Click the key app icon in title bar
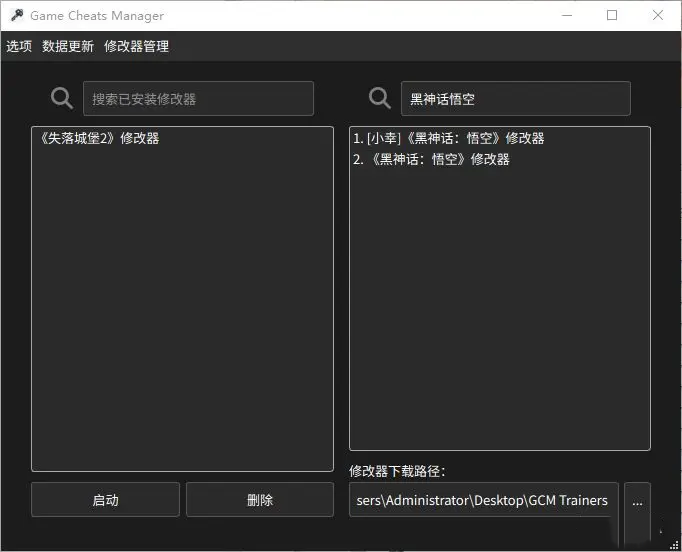The image size is (682, 552). tap(17, 16)
